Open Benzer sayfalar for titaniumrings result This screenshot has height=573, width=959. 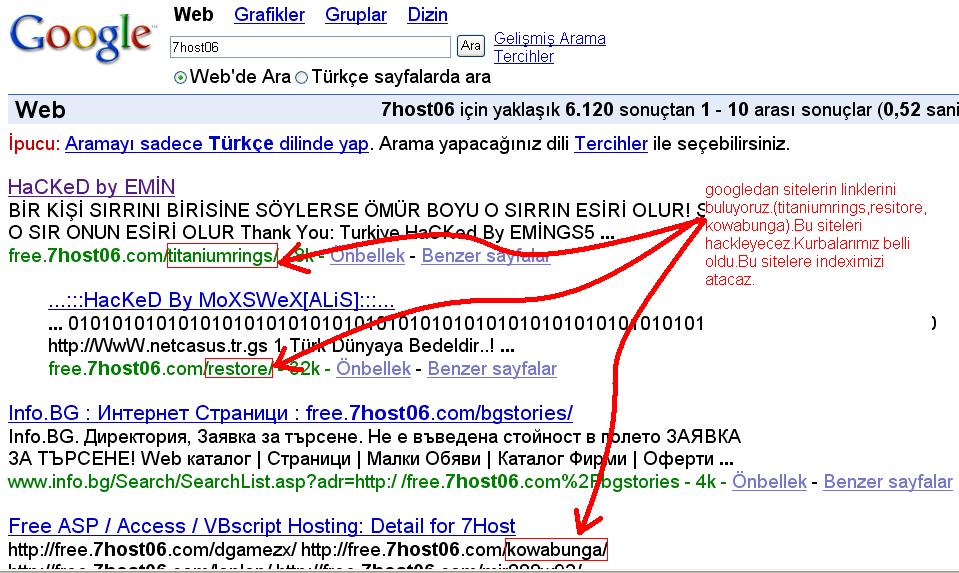point(486,256)
